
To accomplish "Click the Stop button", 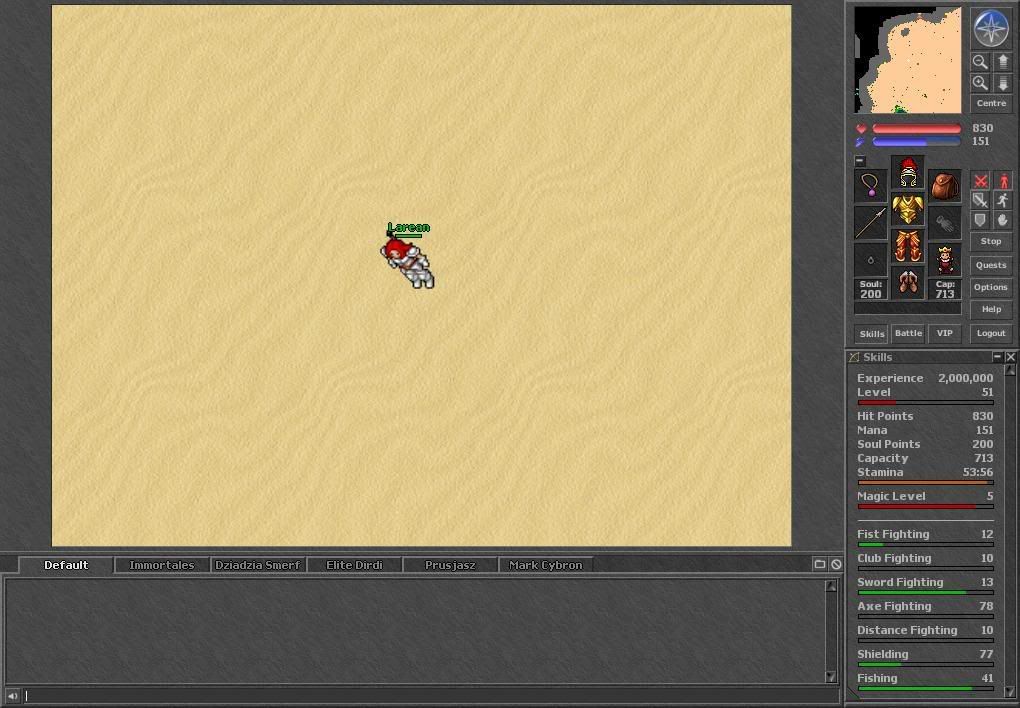I will [991, 241].
